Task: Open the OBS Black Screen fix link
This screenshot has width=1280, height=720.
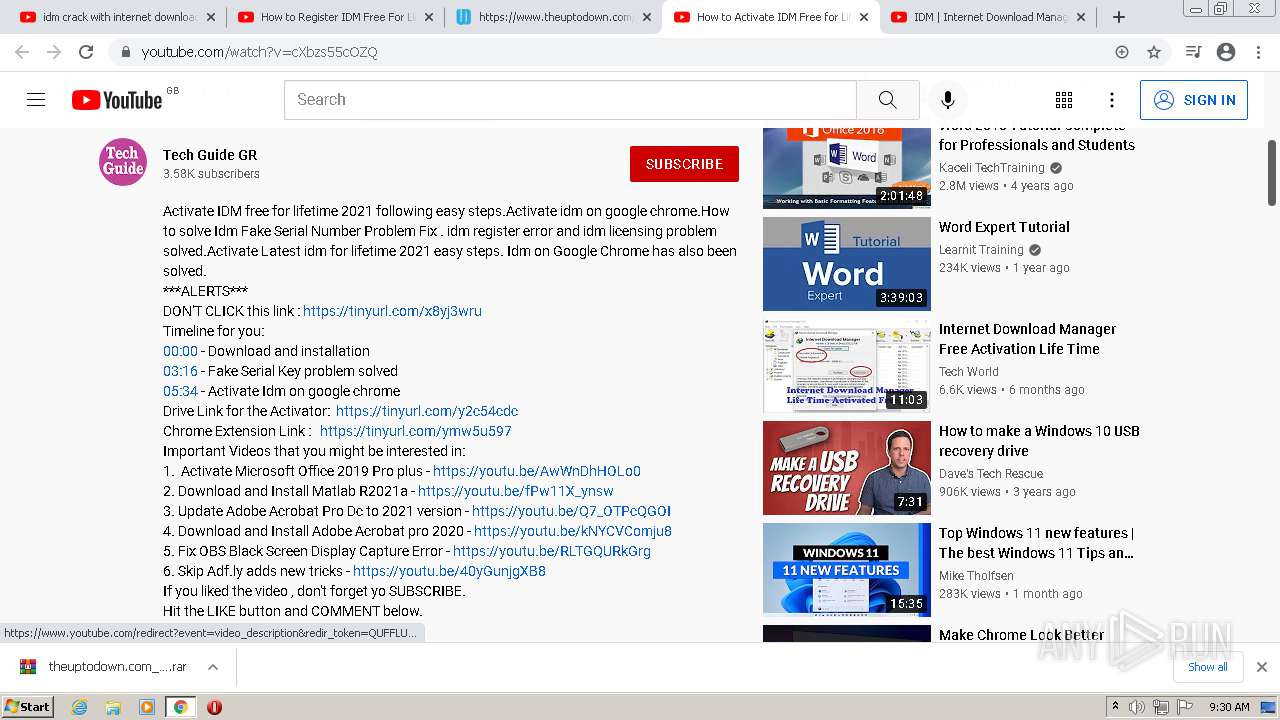Action: 552,551
